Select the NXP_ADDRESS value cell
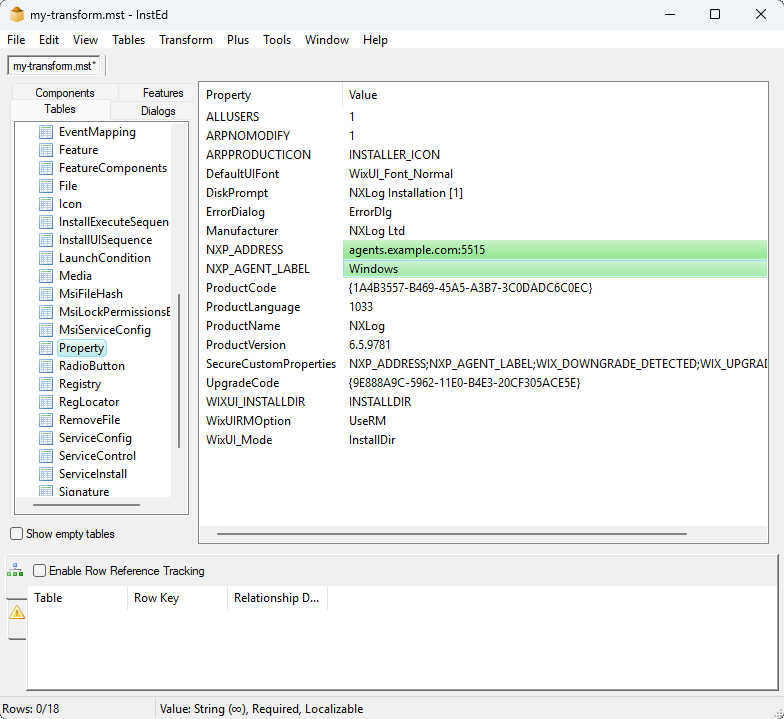The width and height of the screenshot is (784, 719). [555, 250]
